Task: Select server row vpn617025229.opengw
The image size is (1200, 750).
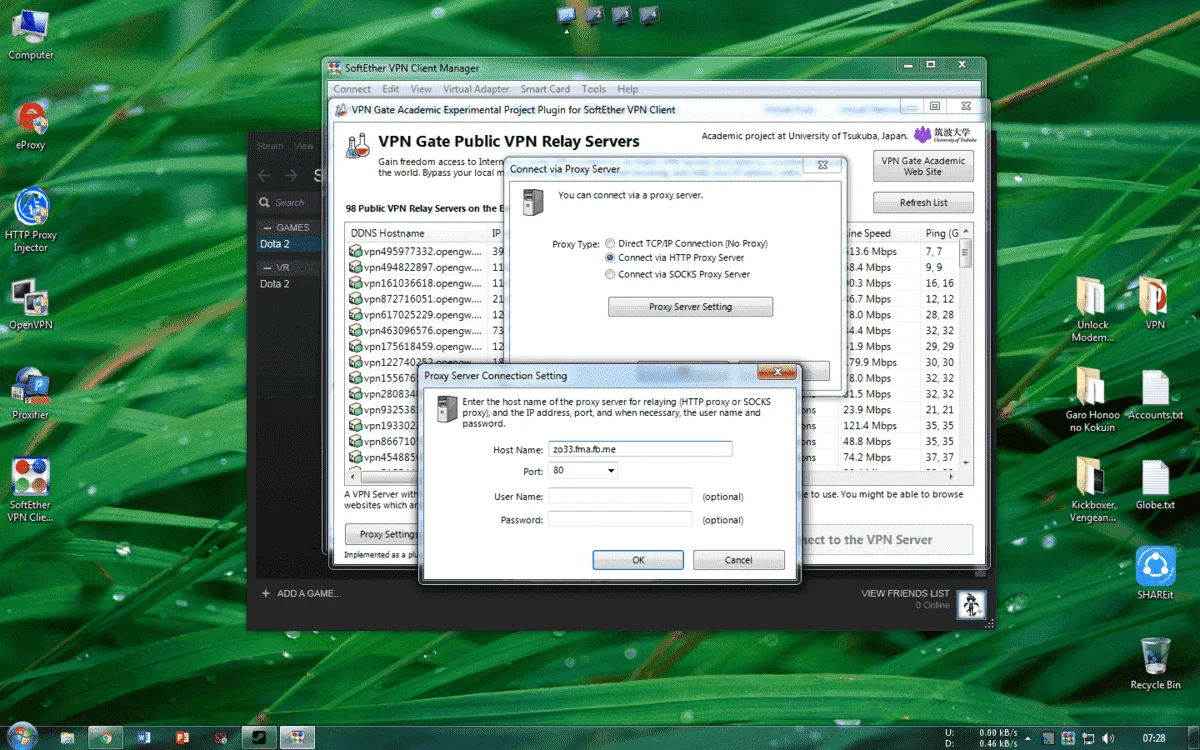Action: pos(416,315)
